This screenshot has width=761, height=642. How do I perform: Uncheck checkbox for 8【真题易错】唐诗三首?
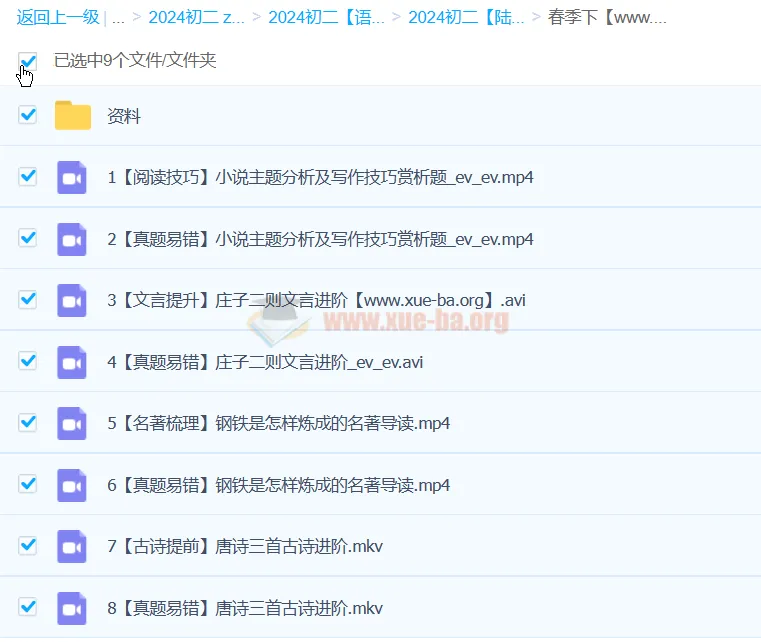pyautogui.click(x=28, y=607)
